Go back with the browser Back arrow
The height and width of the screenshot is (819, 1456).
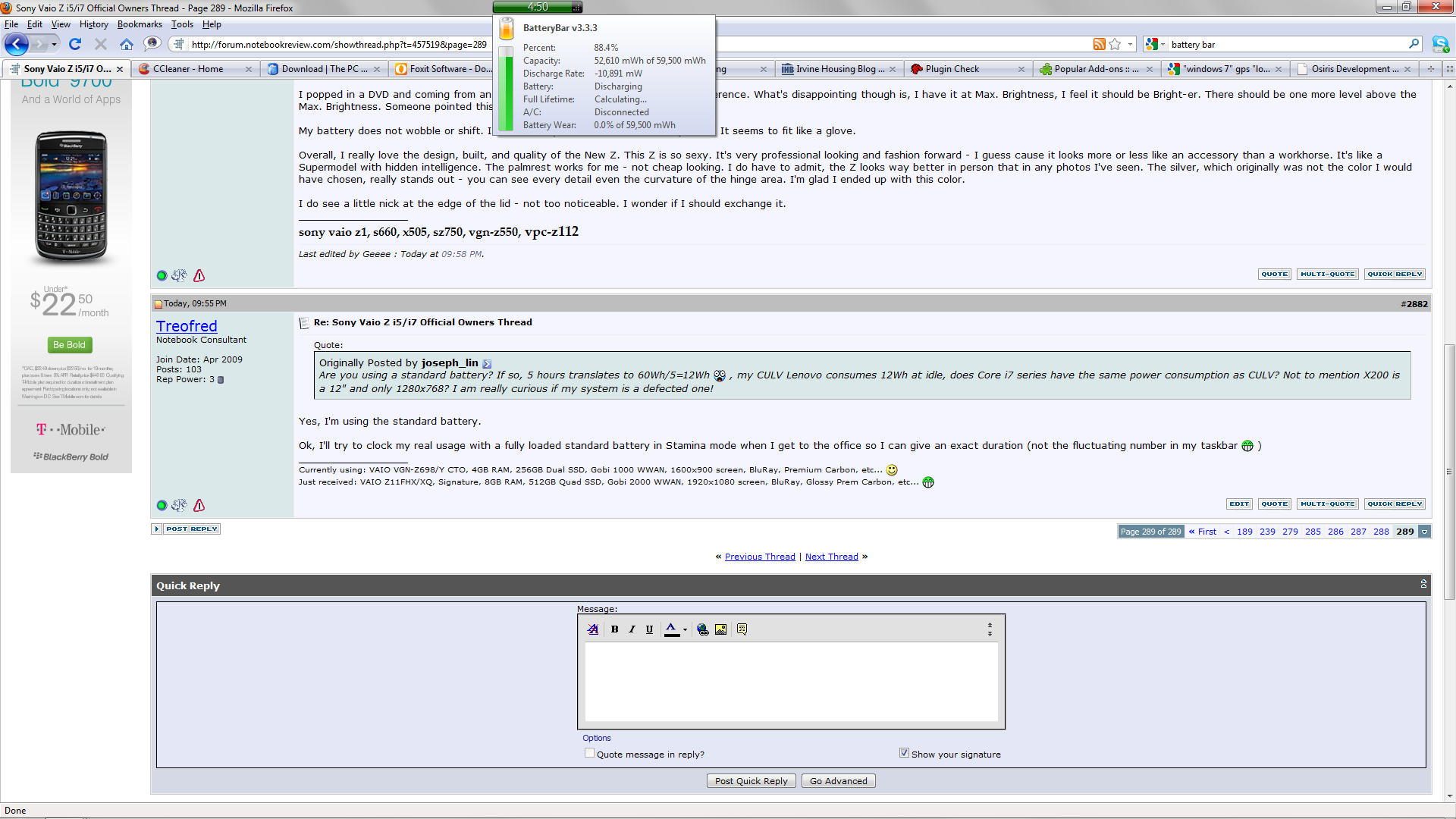pyautogui.click(x=17, y=44)
